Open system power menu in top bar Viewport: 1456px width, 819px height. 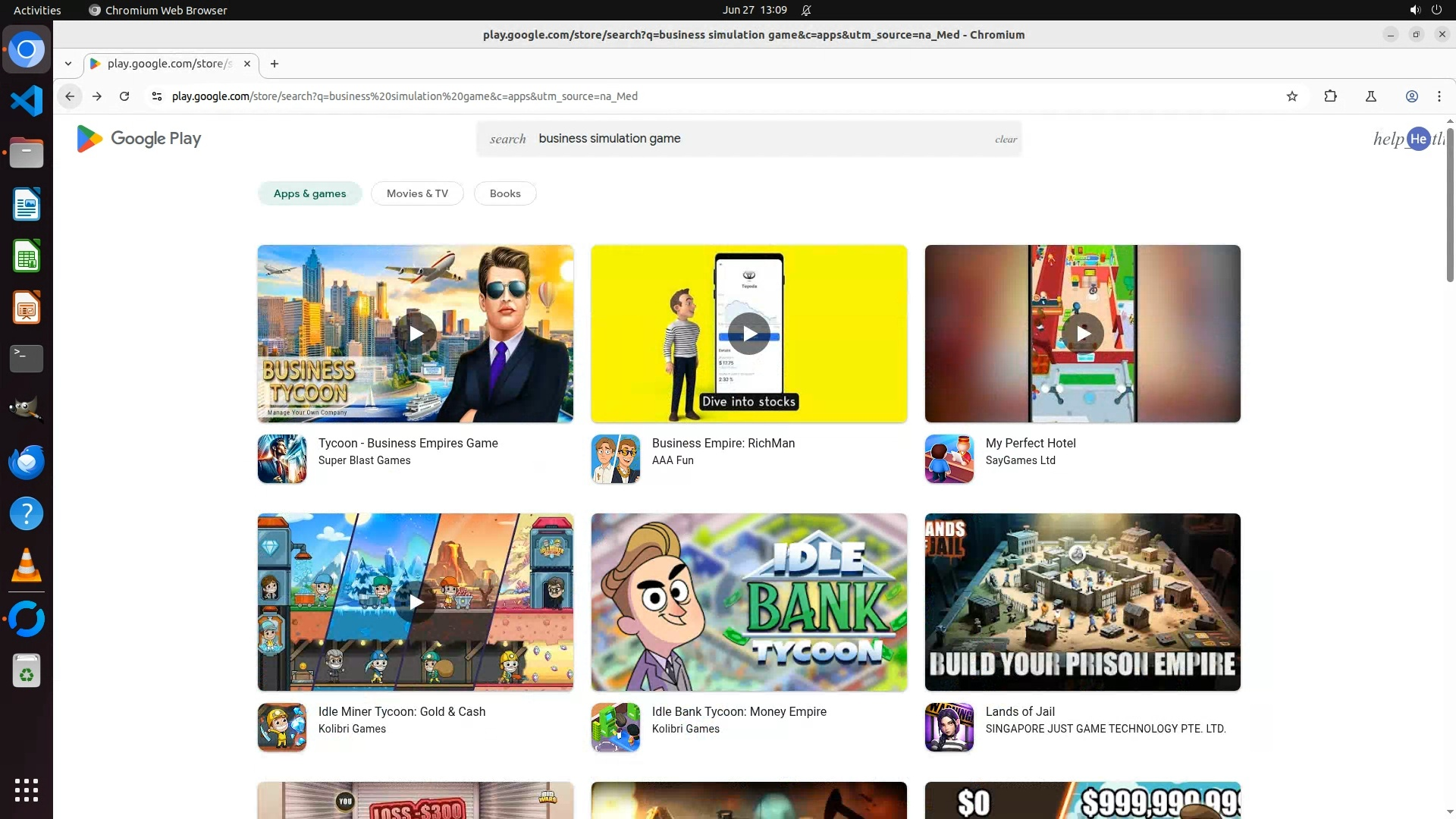click(1436, 10)
